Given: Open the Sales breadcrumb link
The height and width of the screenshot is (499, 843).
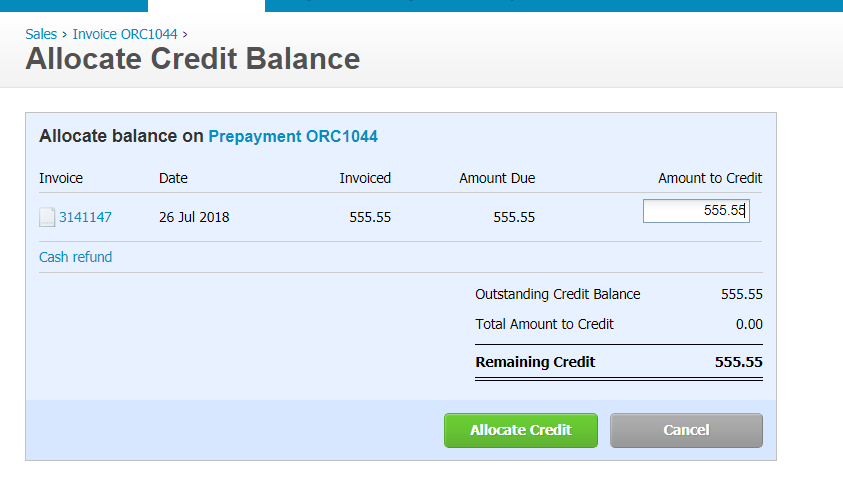Looking at the screenshot, I should pyautogui.click(x=41, y=34).
